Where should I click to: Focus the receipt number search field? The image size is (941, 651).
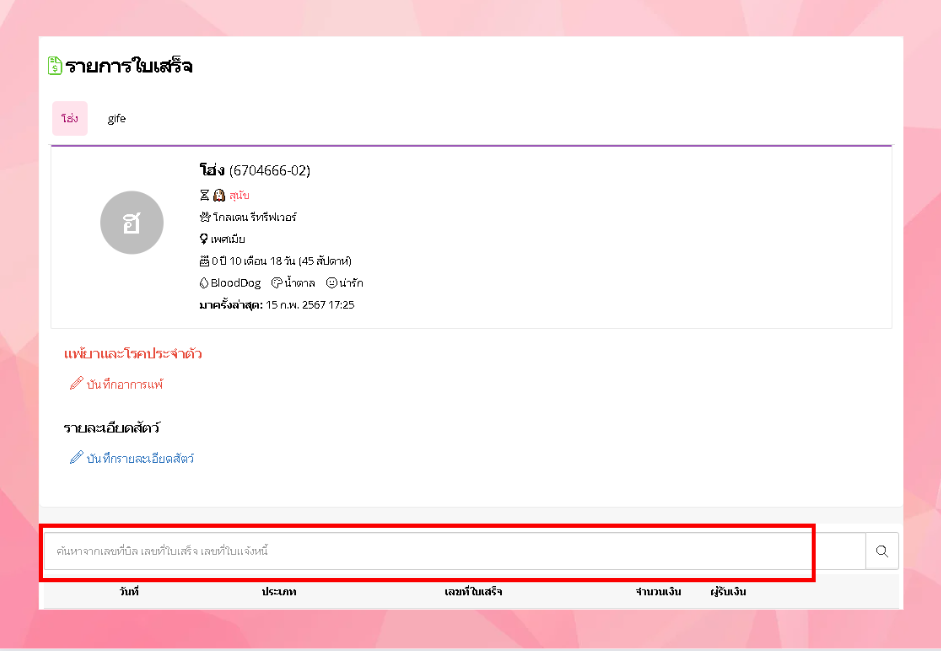(454, 551)
